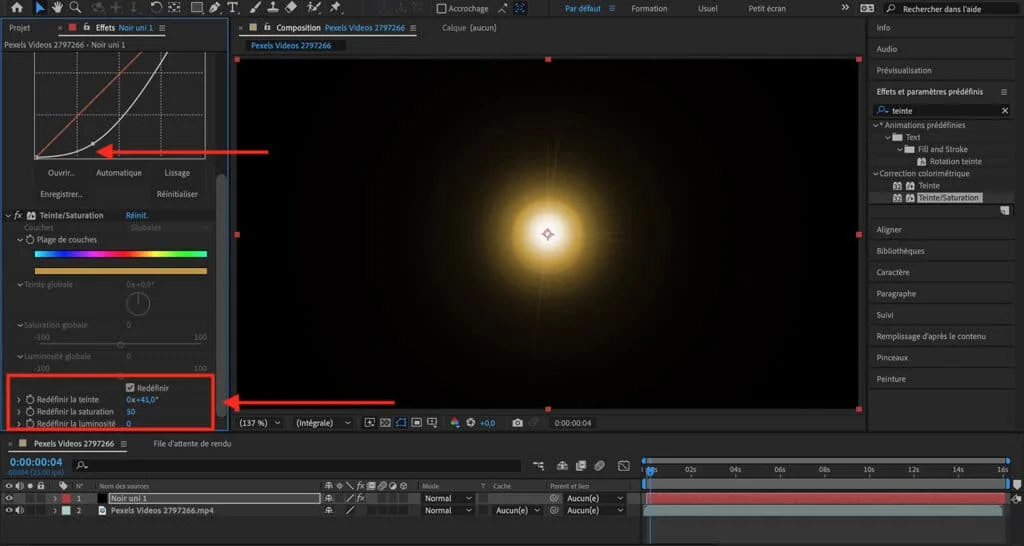
Task: Open the help search field
Action: (951, 8)
